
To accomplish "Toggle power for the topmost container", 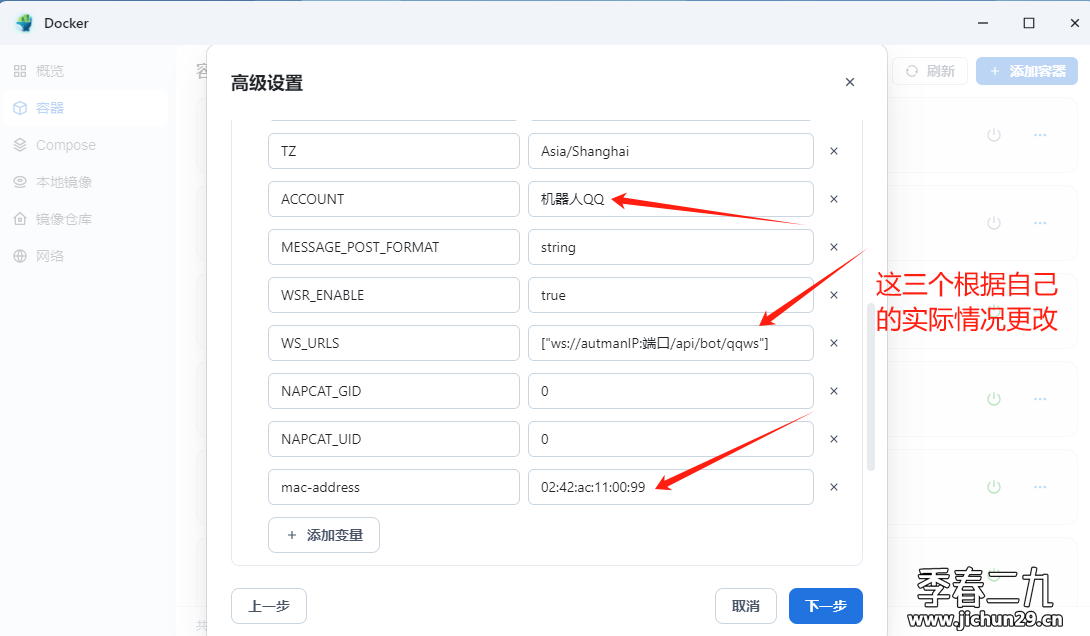I will pos(993,135).
